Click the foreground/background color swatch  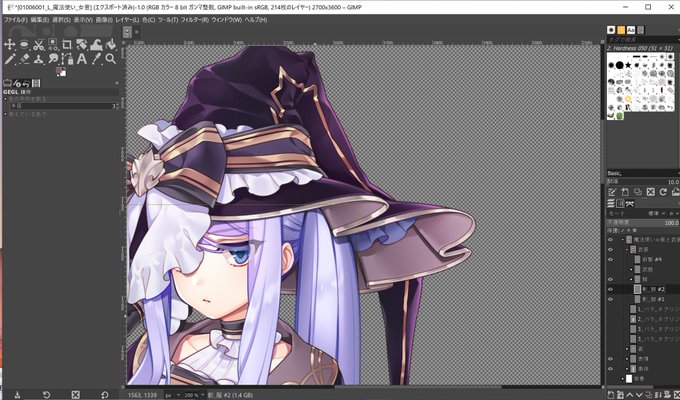click(x=61, y=72)
